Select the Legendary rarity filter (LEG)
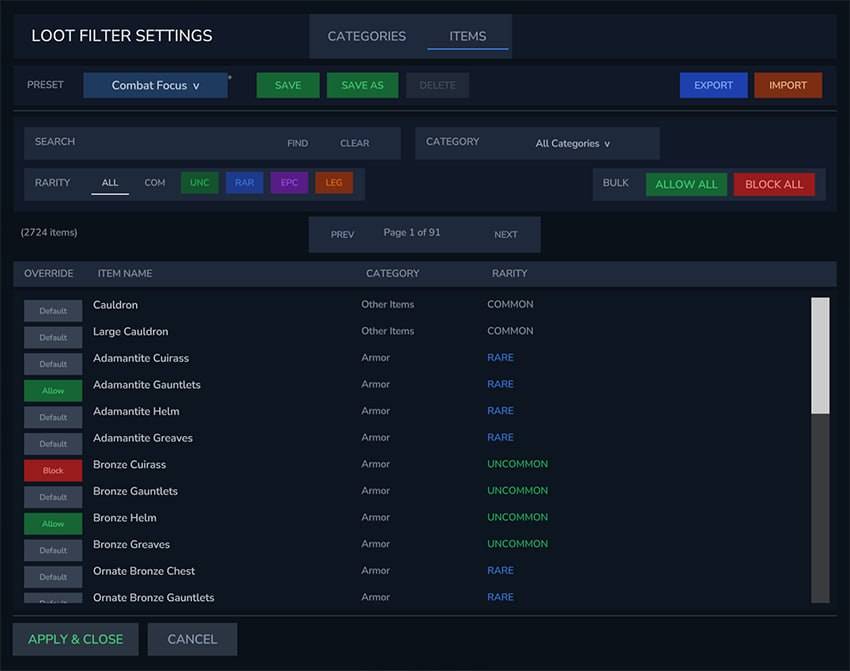Image resolution: width=850 pixels, height=671 pixels. [x=333, y=183]
